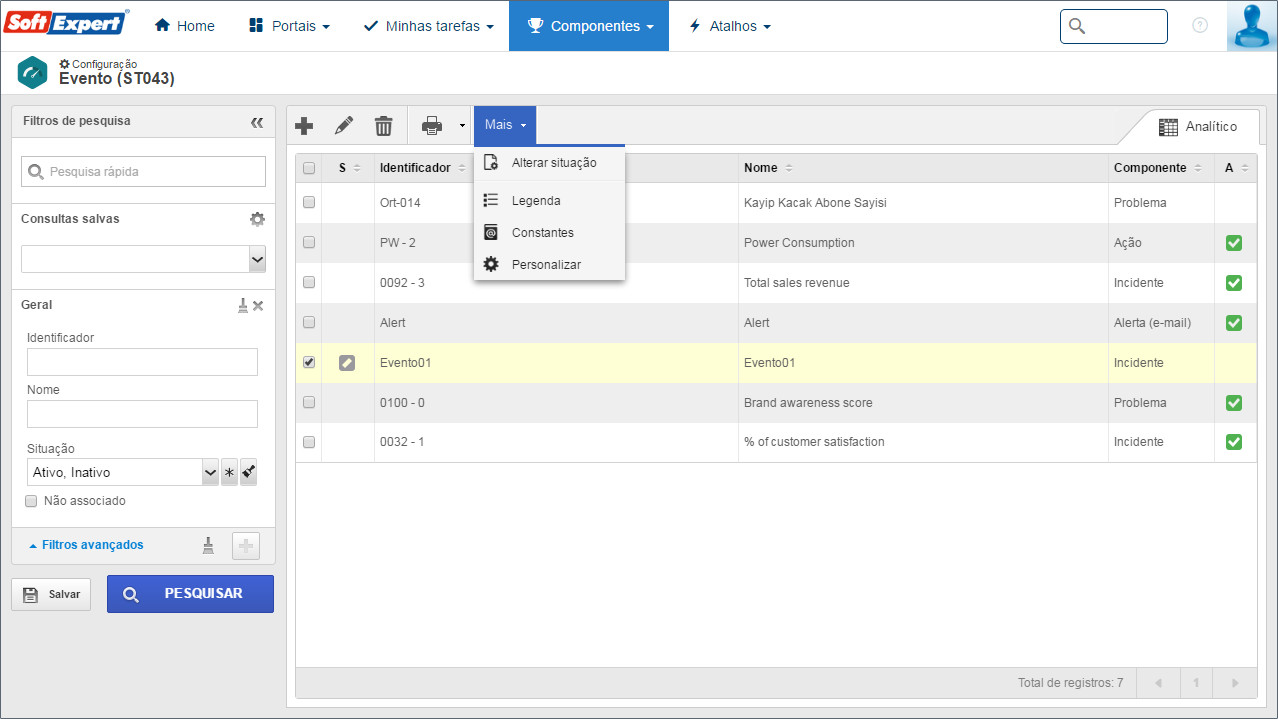Image resolution: width=1278 pixels, height=719 pixels.
Task: Click the Salvar button
Action: 51,594
